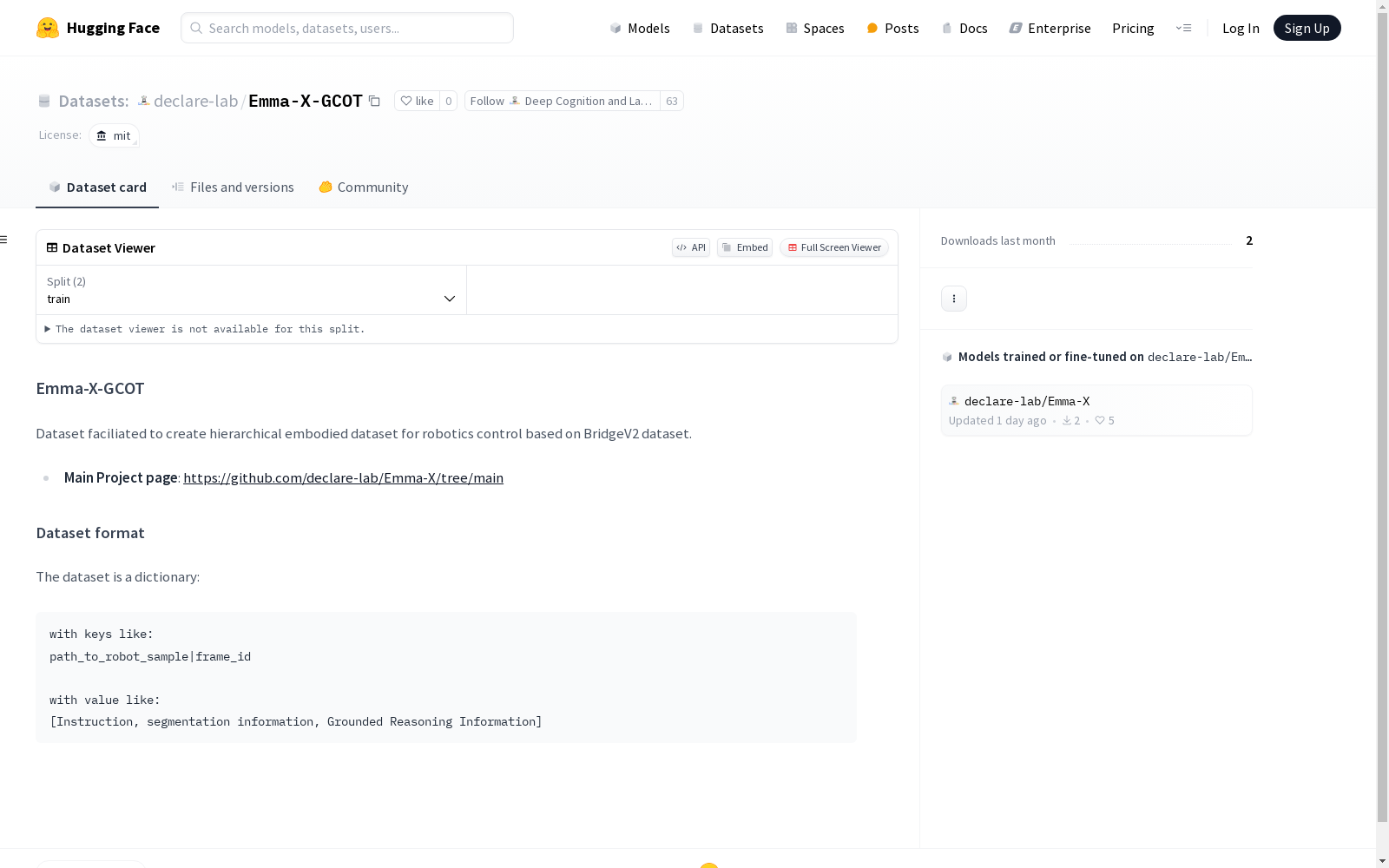
Task: Open the Pricing page
Action: [1133, 28]
